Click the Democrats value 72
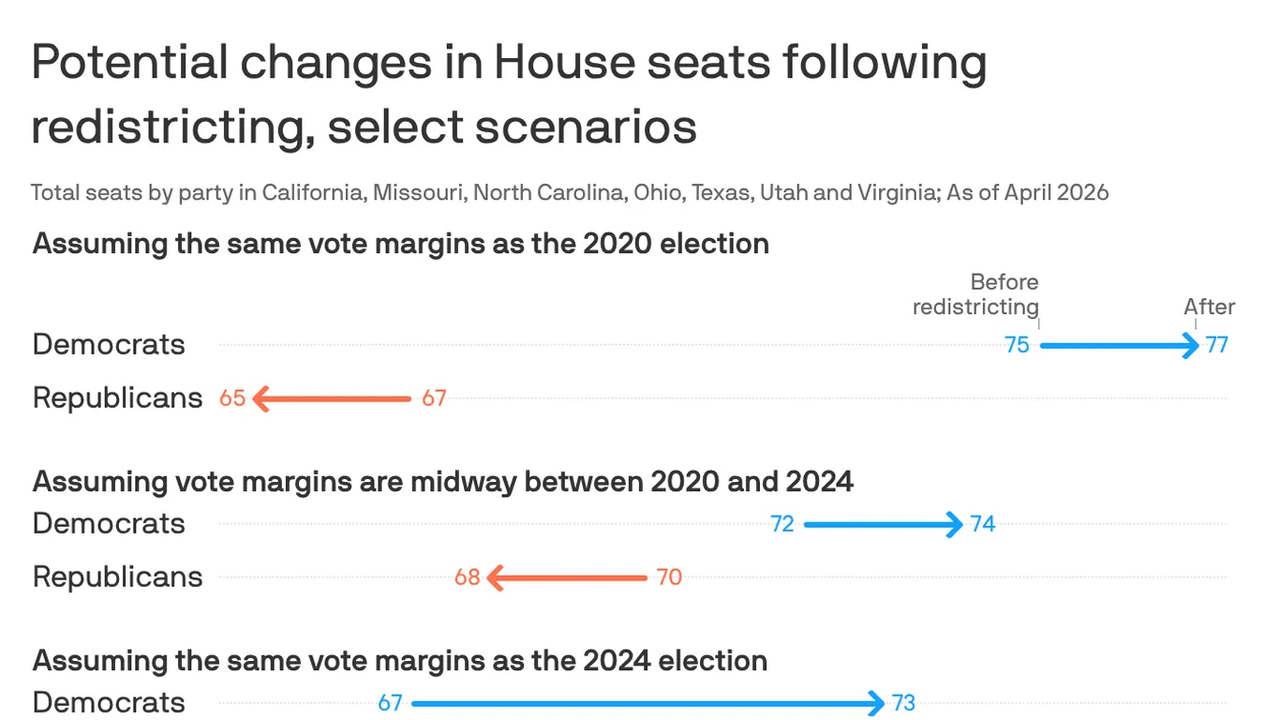Viewport: 1280px width, 720px height. click(782, 524)
